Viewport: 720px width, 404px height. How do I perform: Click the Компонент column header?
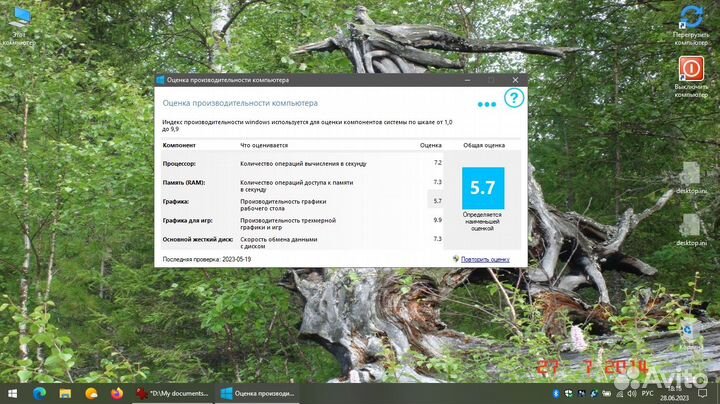[x=179, y=145]
